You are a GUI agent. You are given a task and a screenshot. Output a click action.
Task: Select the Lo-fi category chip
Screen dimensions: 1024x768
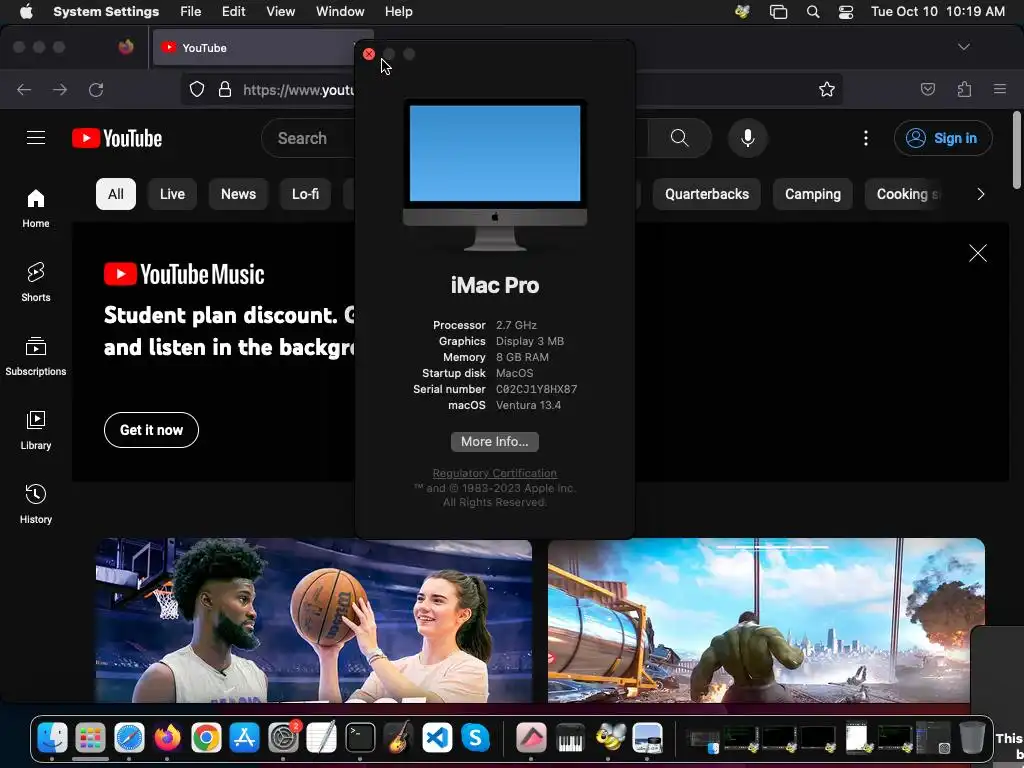tap(305, 194)
